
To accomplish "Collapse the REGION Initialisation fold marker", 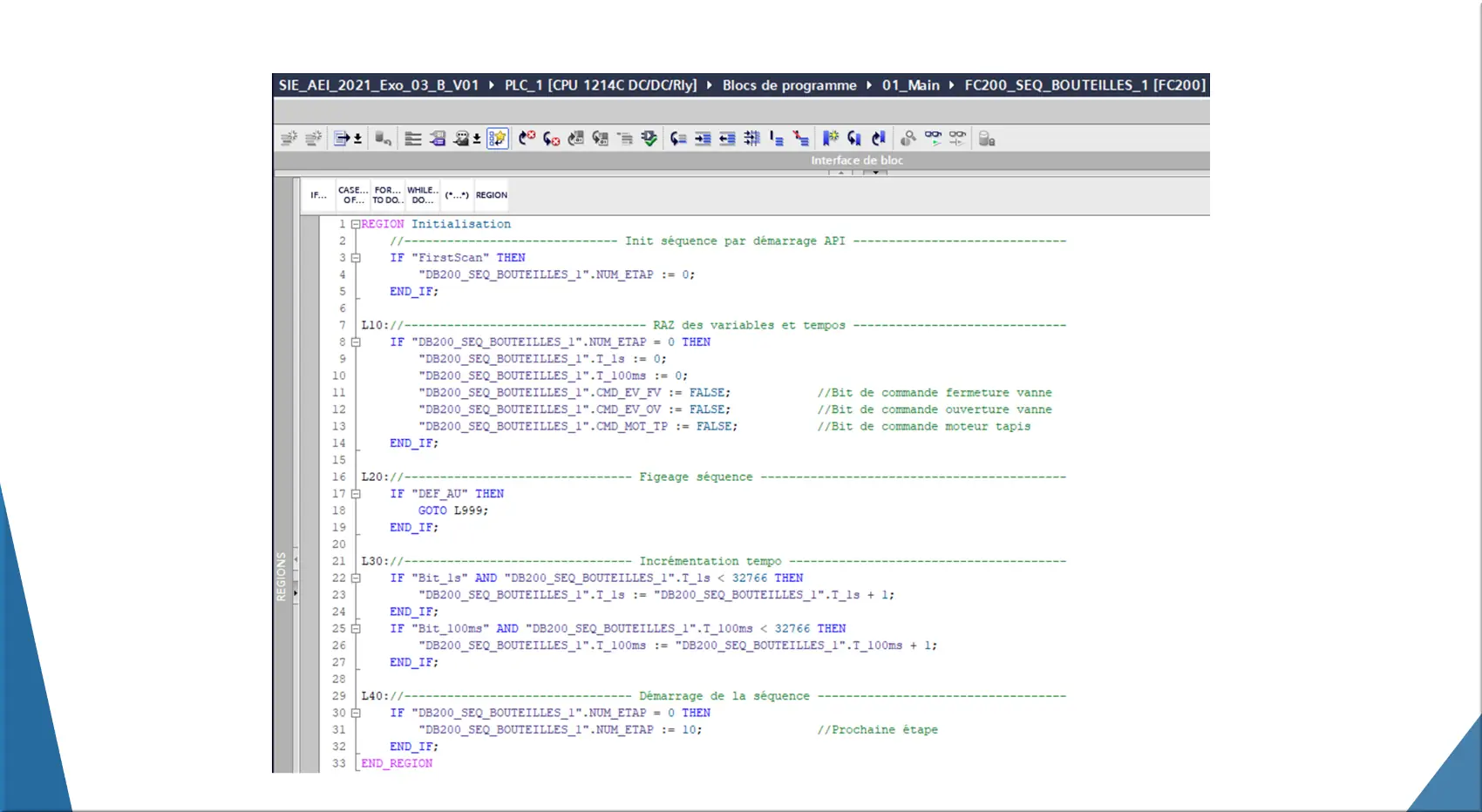I will pyautogui.click(x=356, y=225).
